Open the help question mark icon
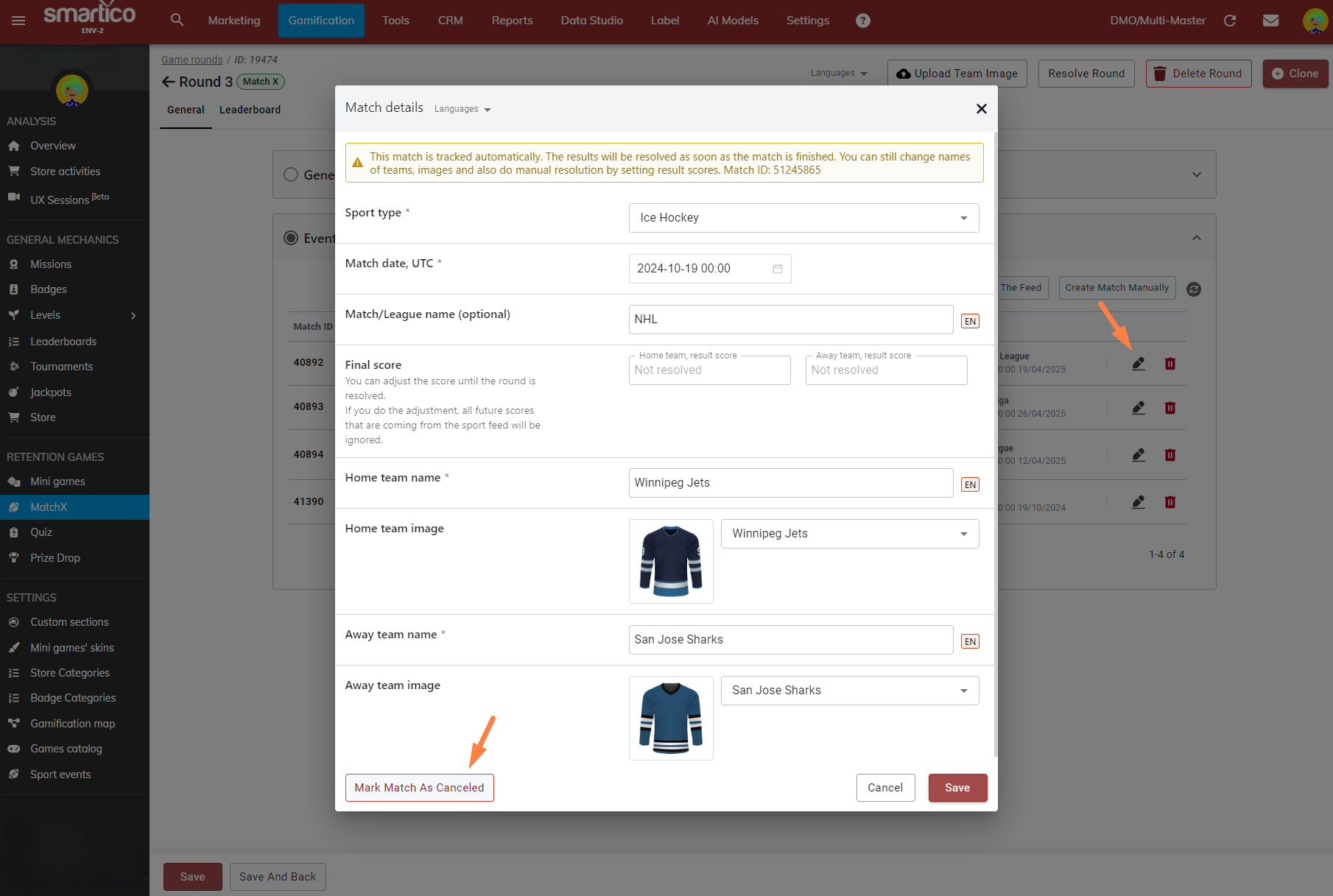 coord(863,21)
